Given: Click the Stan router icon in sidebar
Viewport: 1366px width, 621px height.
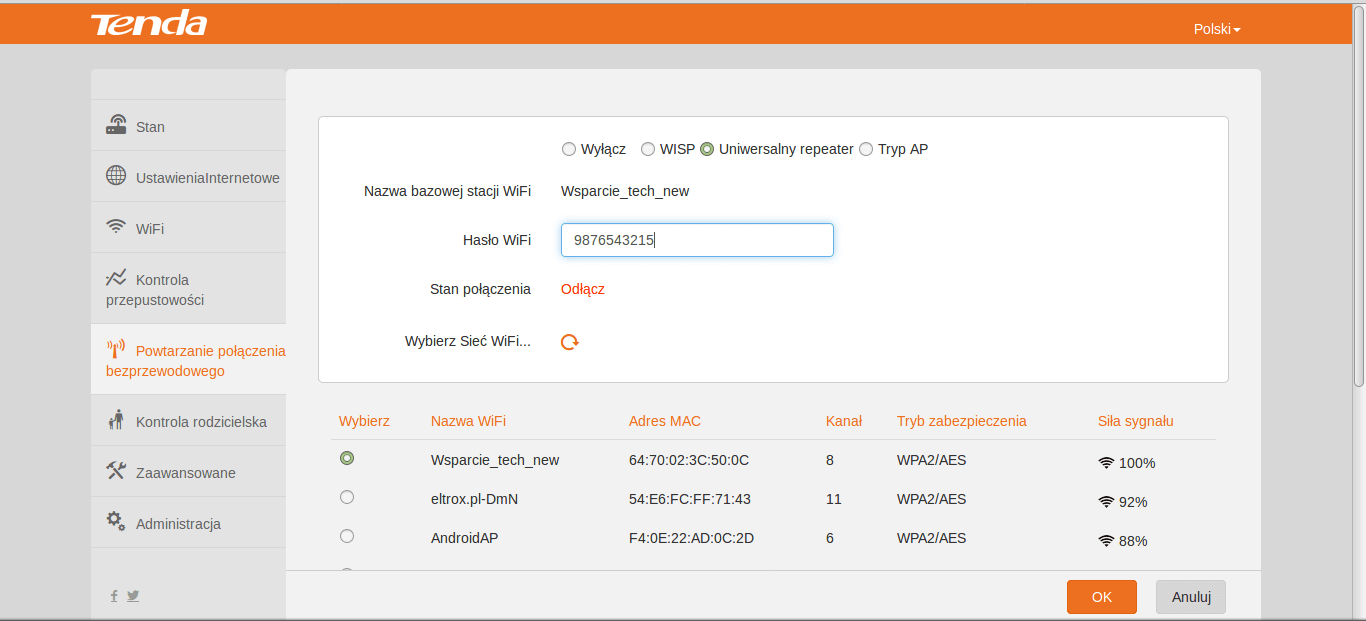Looking at the screenshot, I should tap(116, 125).
